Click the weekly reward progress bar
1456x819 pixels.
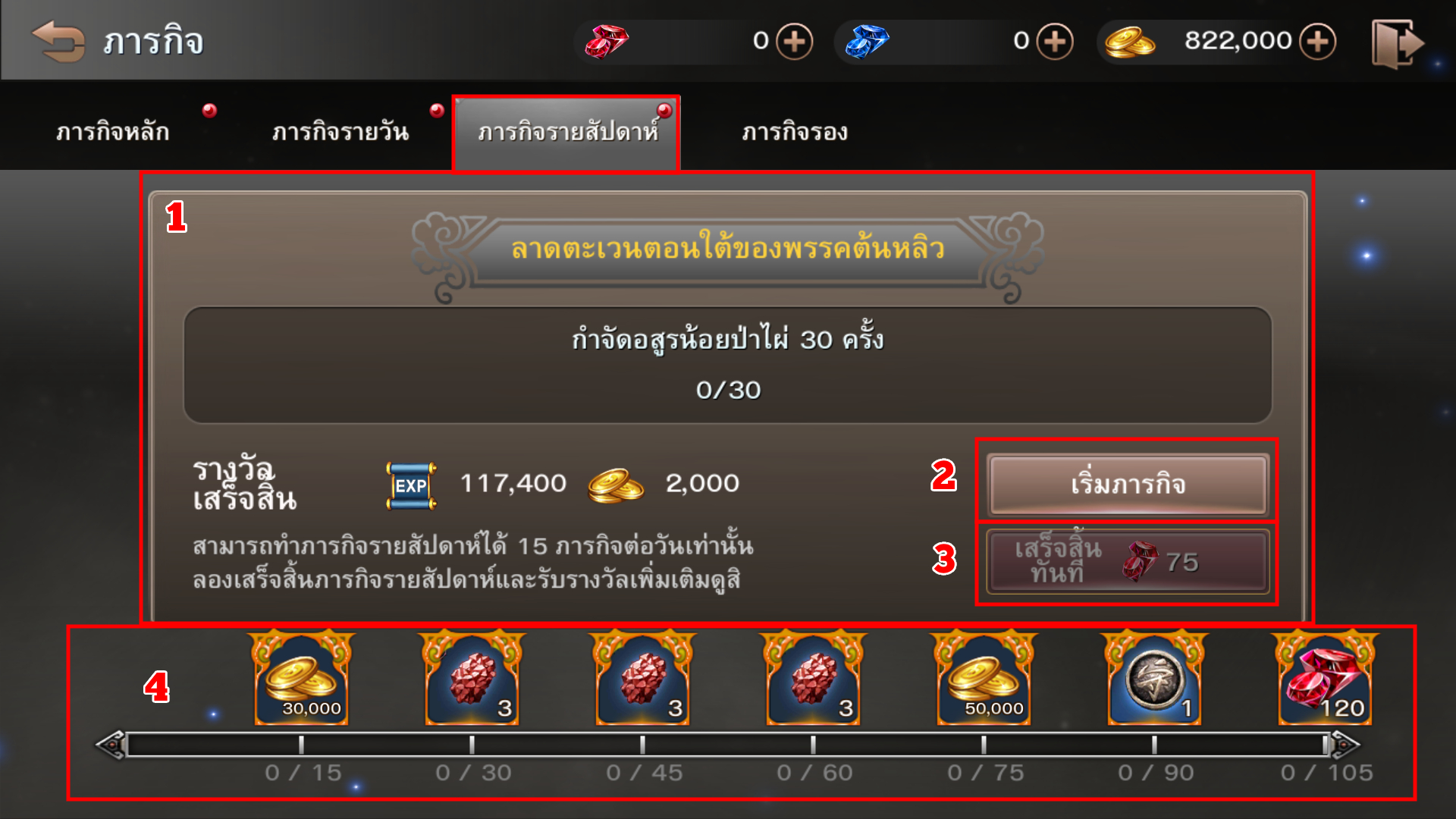coord(726,745)
